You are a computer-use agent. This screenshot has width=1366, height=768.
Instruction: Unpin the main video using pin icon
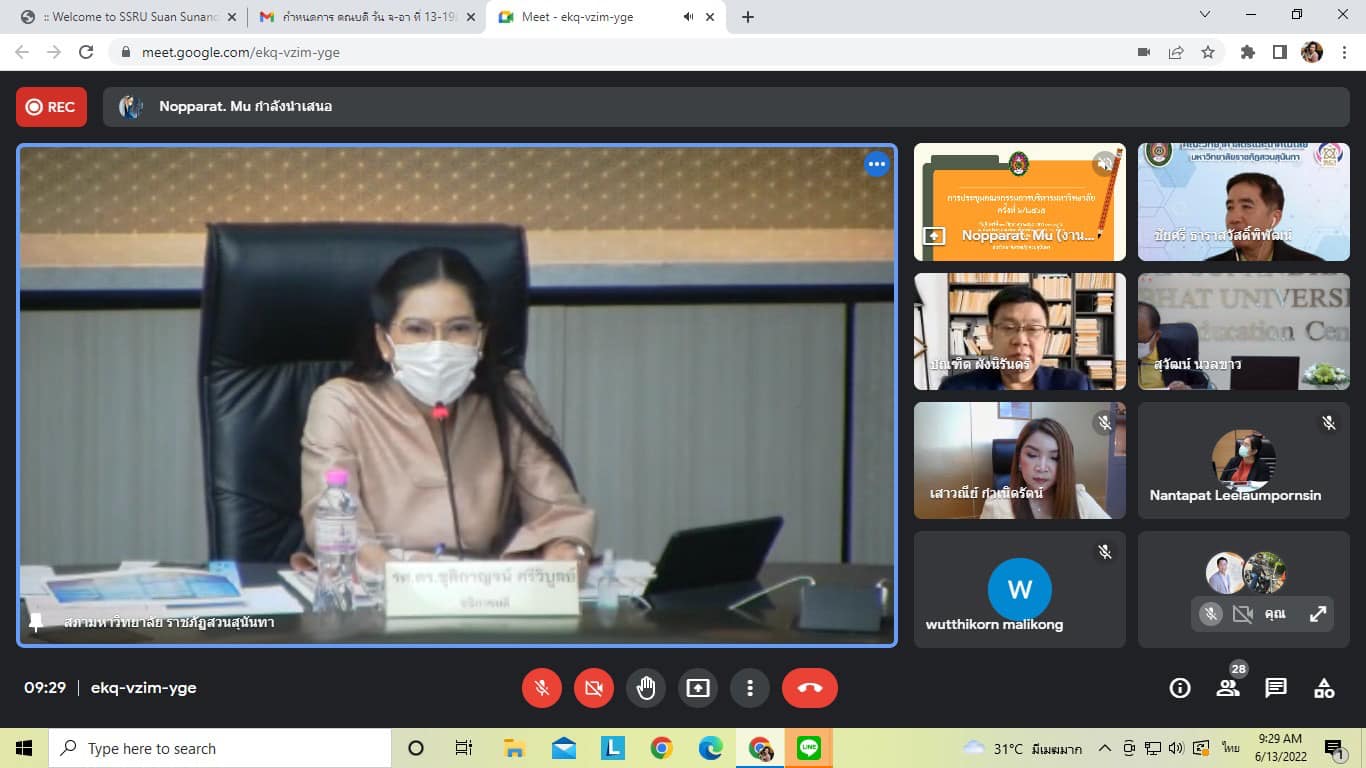point(36,622)
